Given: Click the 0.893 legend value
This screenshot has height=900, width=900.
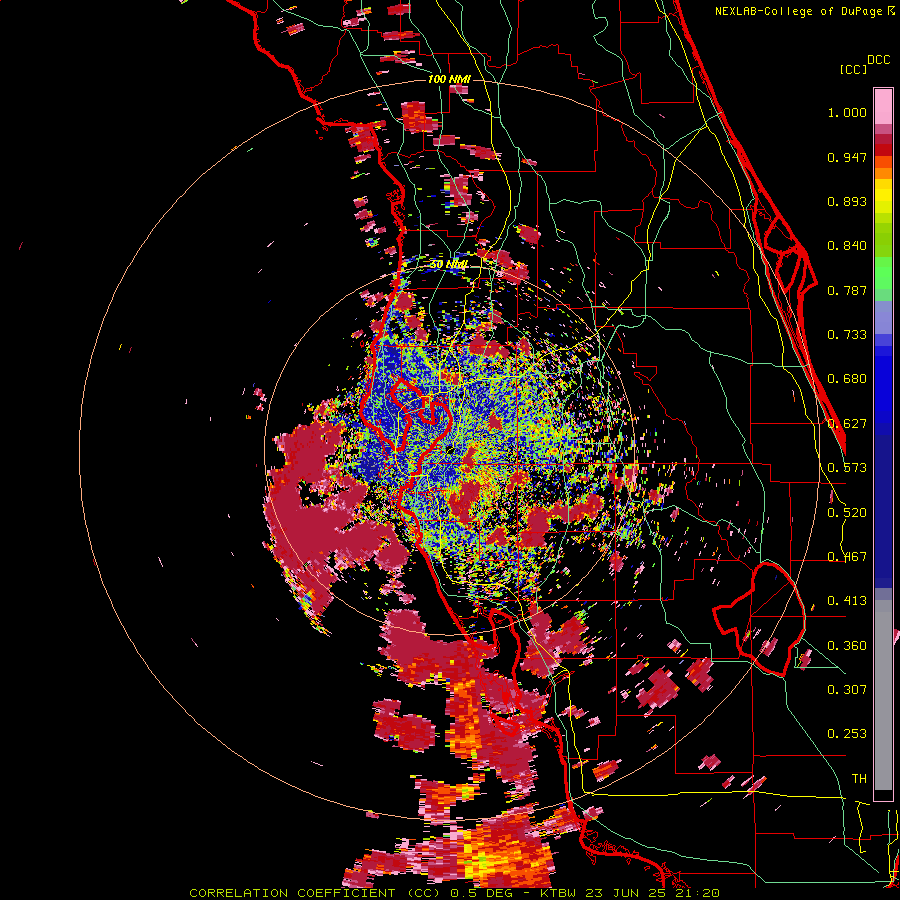Looking at the screenshot, I should (847, 201).
